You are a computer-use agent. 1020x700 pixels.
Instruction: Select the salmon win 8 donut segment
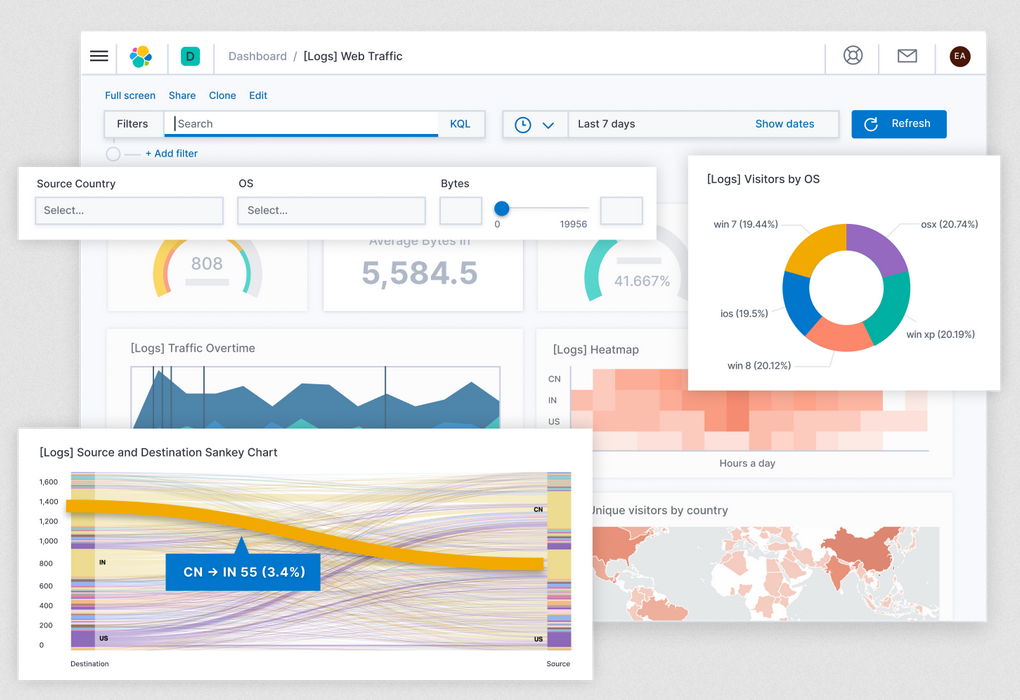click(839, 335)
